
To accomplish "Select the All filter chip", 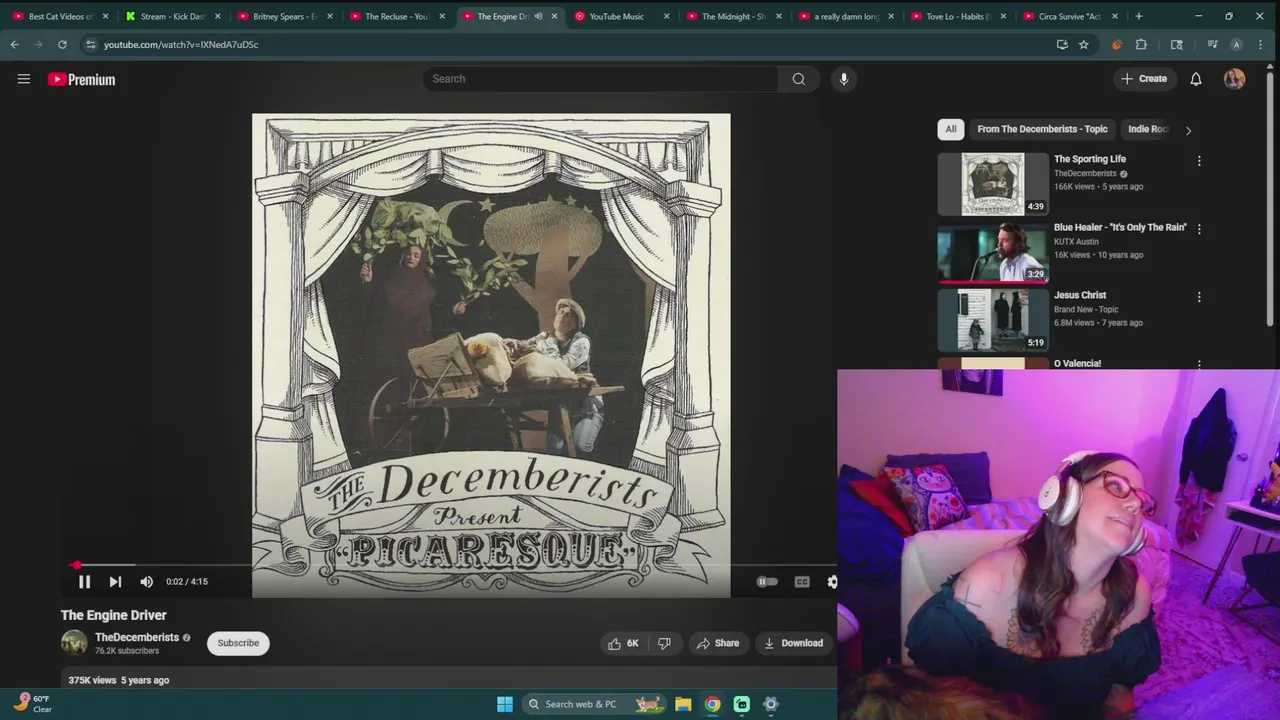I will point(951,129).
